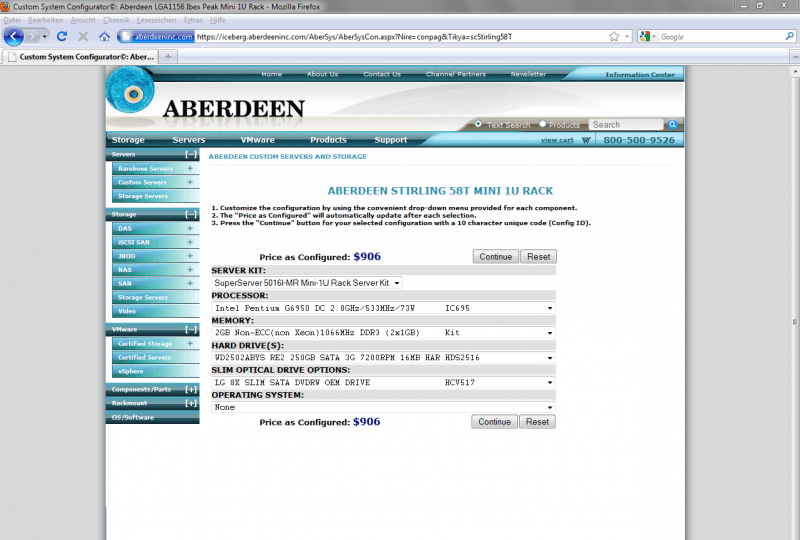Click the browser URL address field
This screenshot has height=540, width=800.
click(x=401, y=37)
